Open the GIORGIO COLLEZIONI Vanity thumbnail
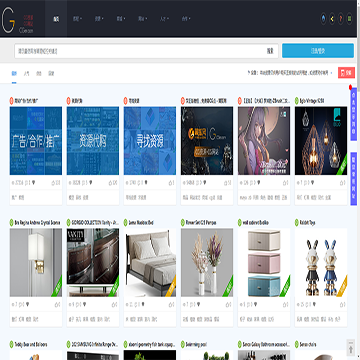 point(93,262)
